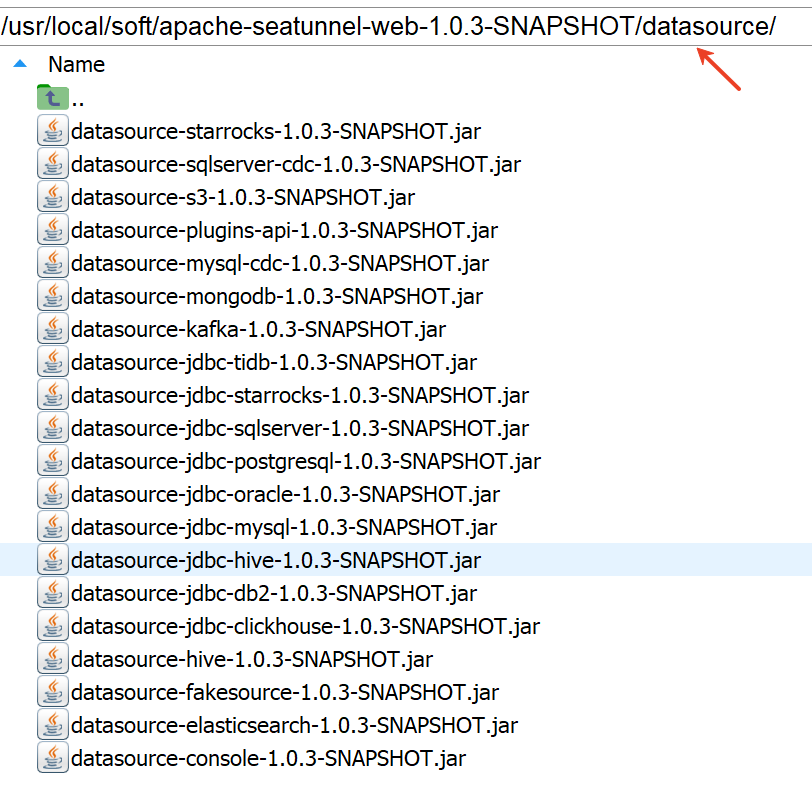Select datasource-jdbc-sqlserver-1.0.3-SNAPSHOT.jar
Screen dimensions: 812x809
(x=300, y=429)
